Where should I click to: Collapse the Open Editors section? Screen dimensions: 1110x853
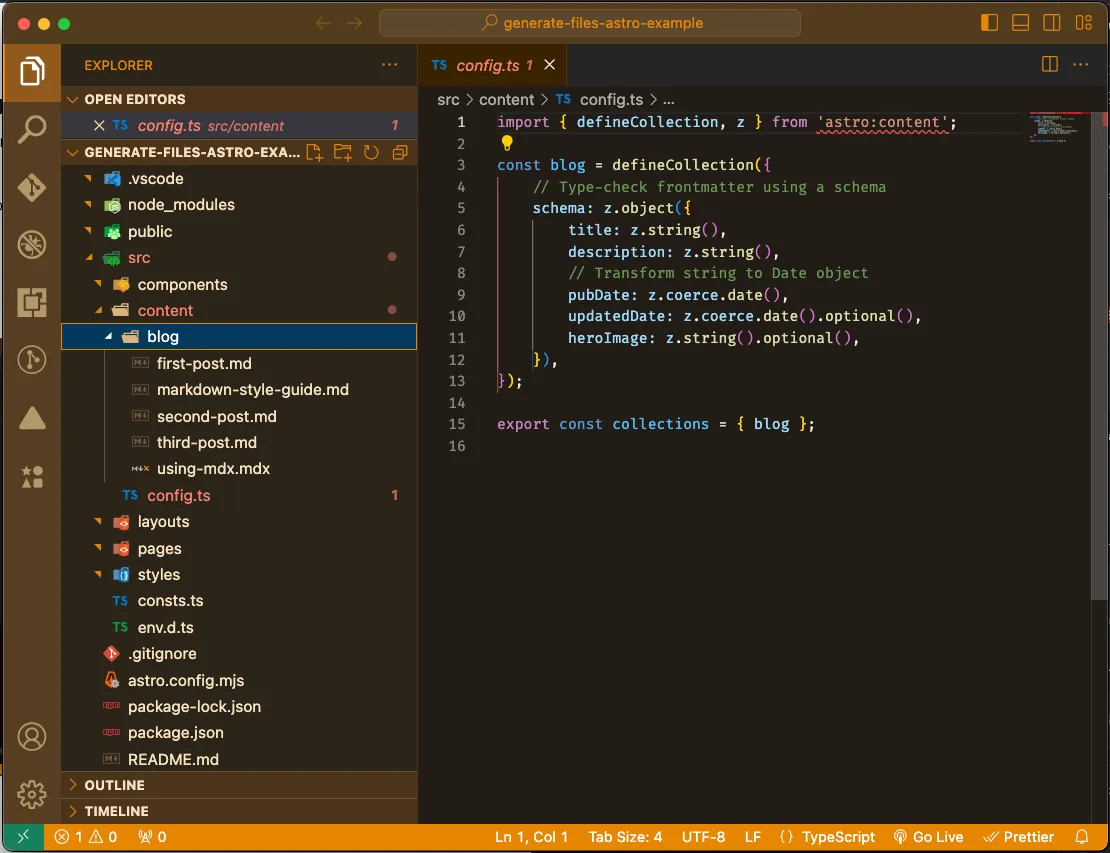click(72, 99)
